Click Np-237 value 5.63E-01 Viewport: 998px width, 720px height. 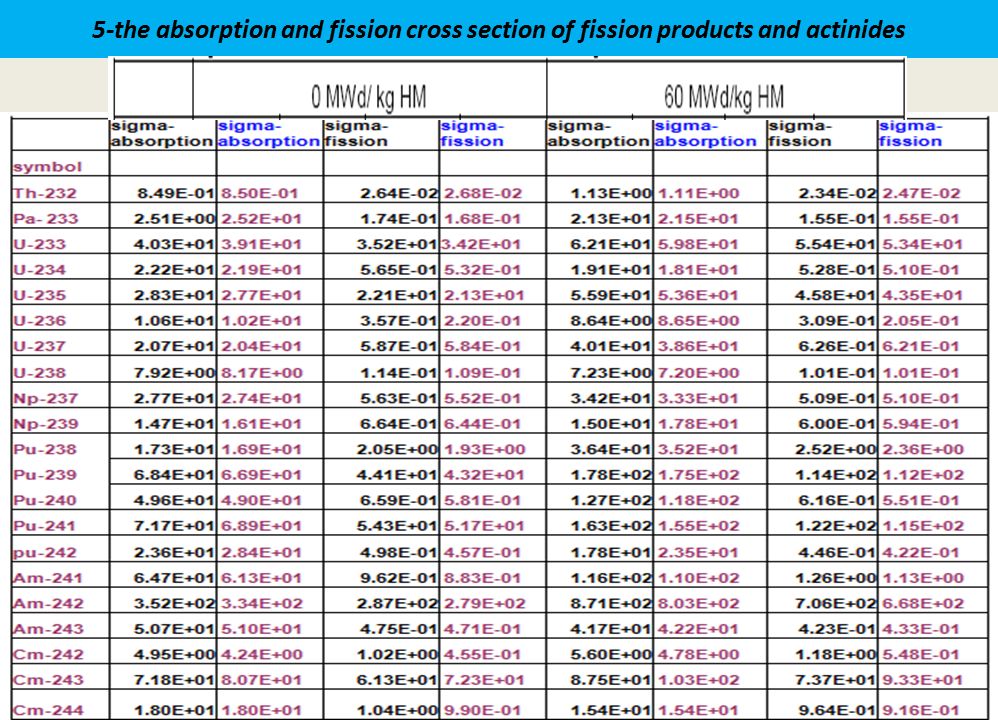398,399
